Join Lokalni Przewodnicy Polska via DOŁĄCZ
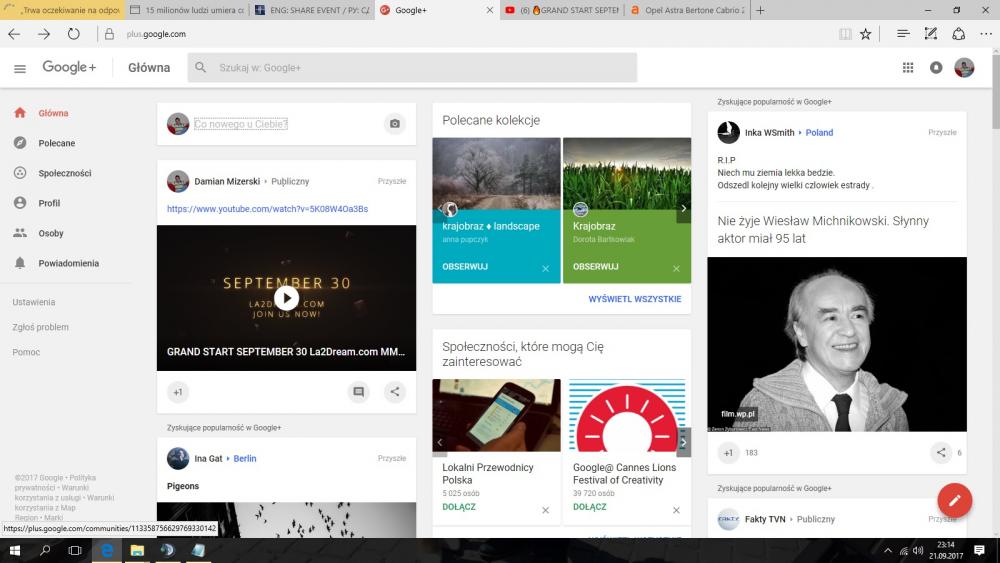The image size is (1000, 563). pyautogui.click(x=459, y=507)
